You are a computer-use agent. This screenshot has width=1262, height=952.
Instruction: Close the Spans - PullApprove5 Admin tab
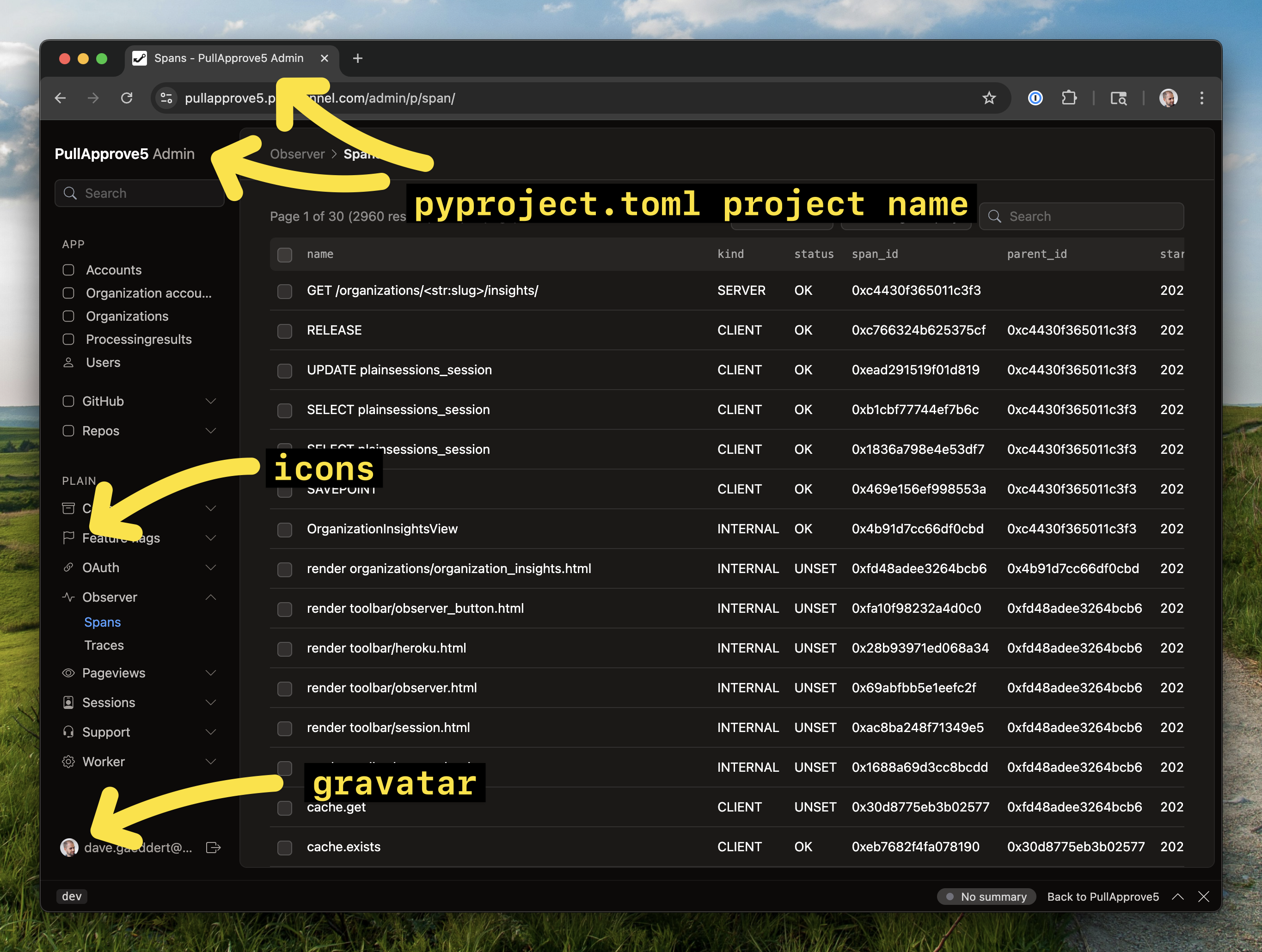324,58
